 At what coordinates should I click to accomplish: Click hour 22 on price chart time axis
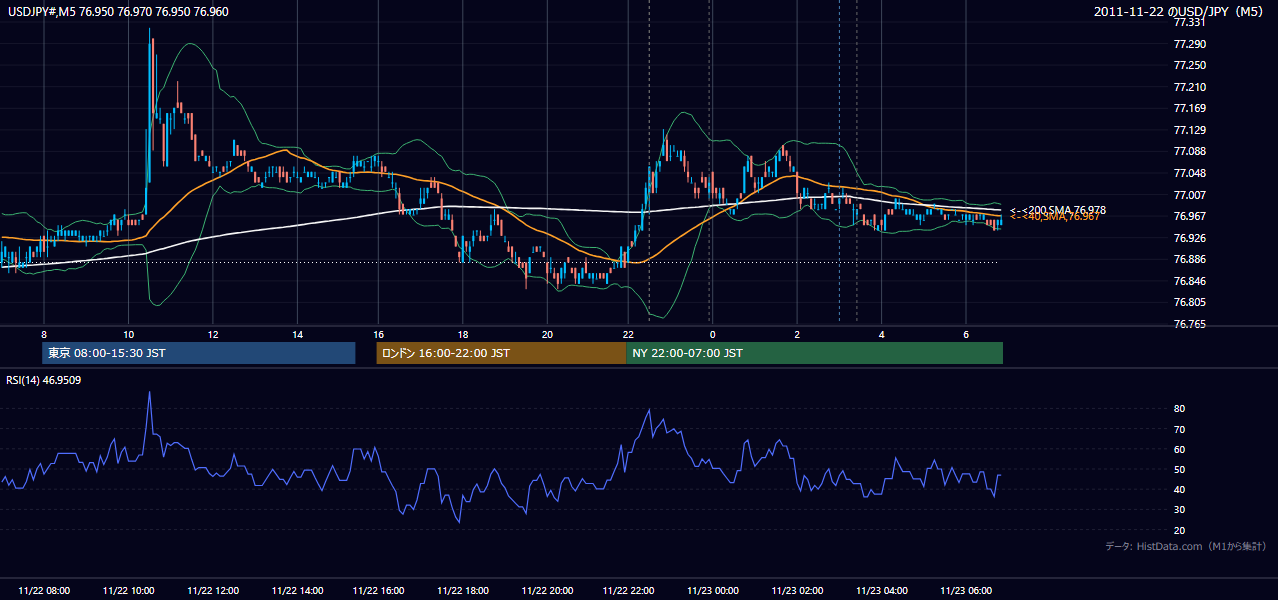click(628, 334)
